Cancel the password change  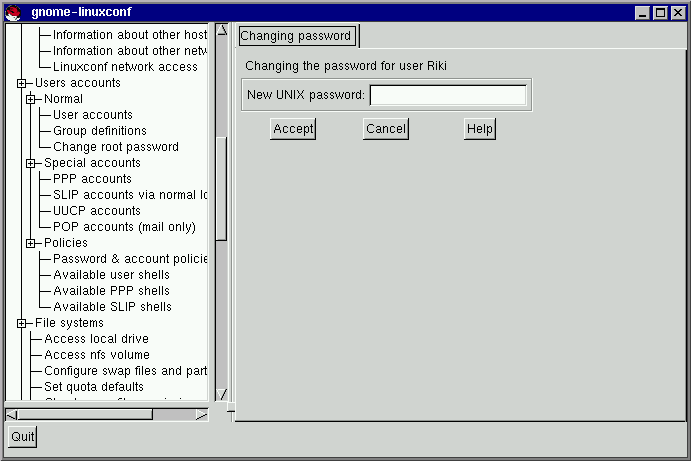385,129
